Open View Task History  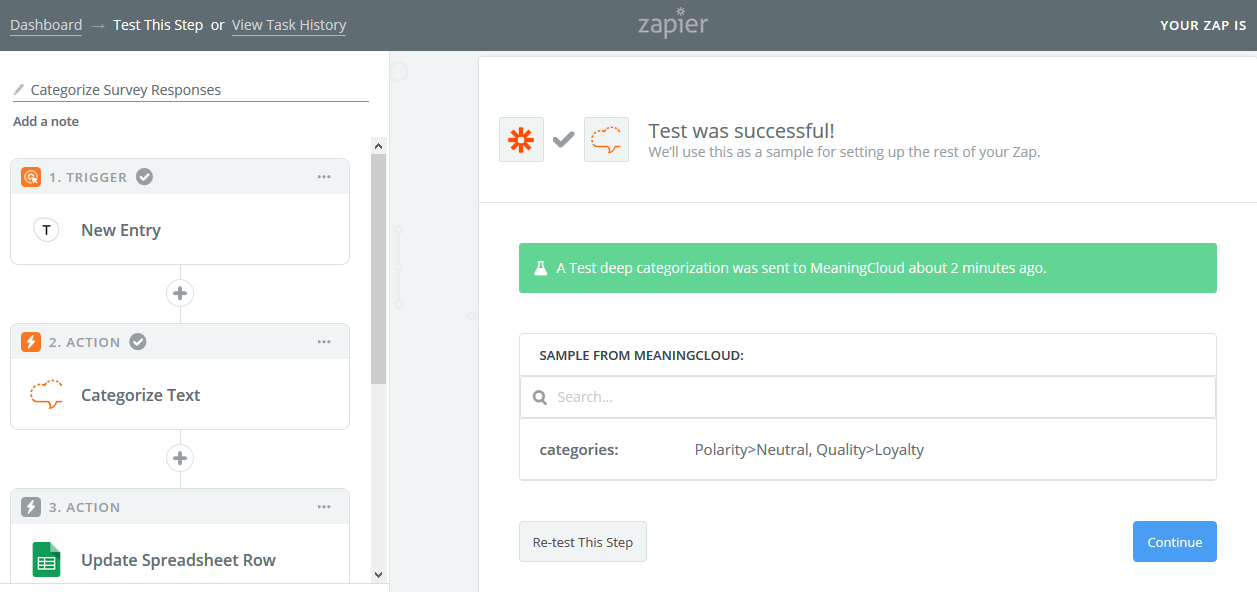[x=289, y=25]
